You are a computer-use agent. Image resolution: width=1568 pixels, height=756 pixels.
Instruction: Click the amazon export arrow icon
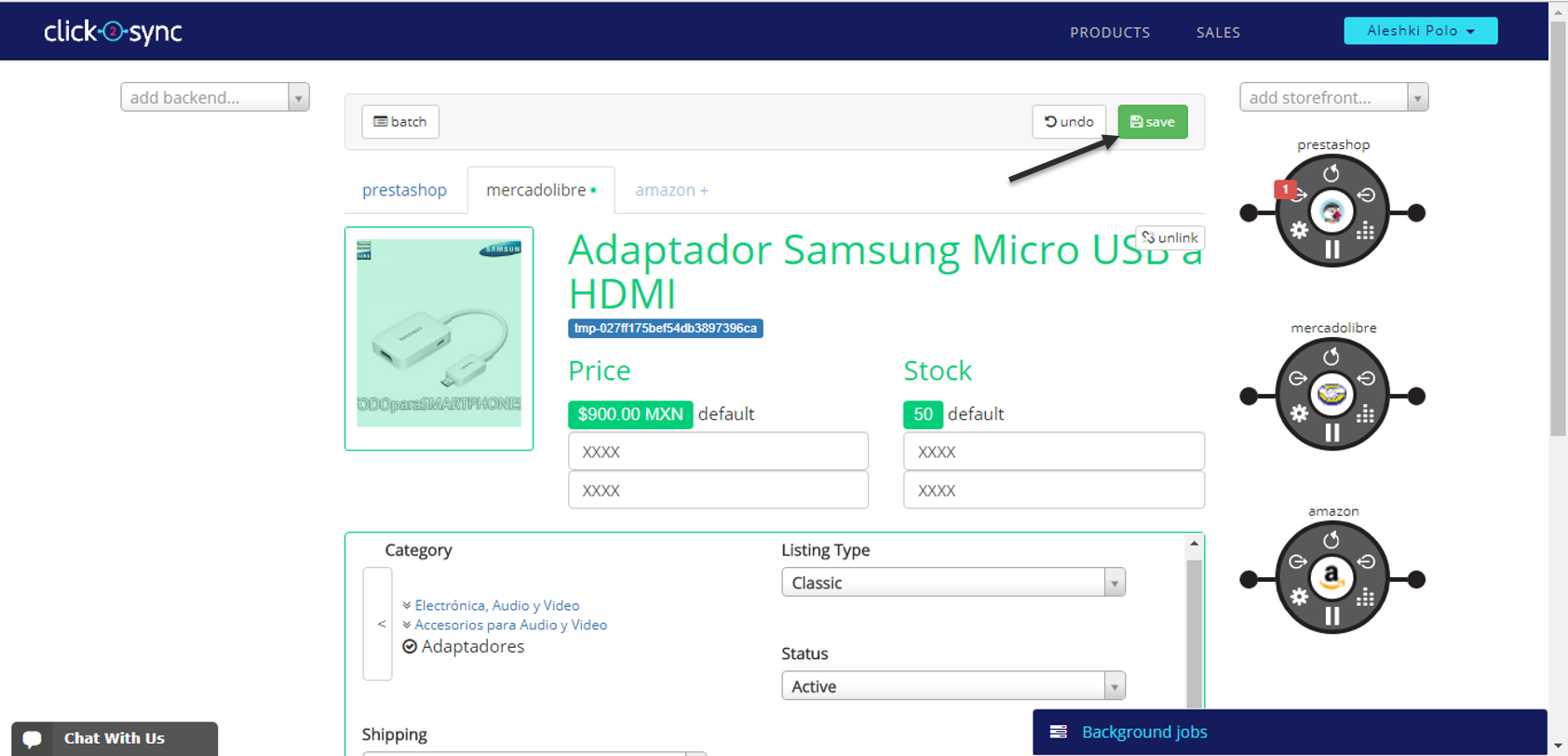coord(1299,562)
